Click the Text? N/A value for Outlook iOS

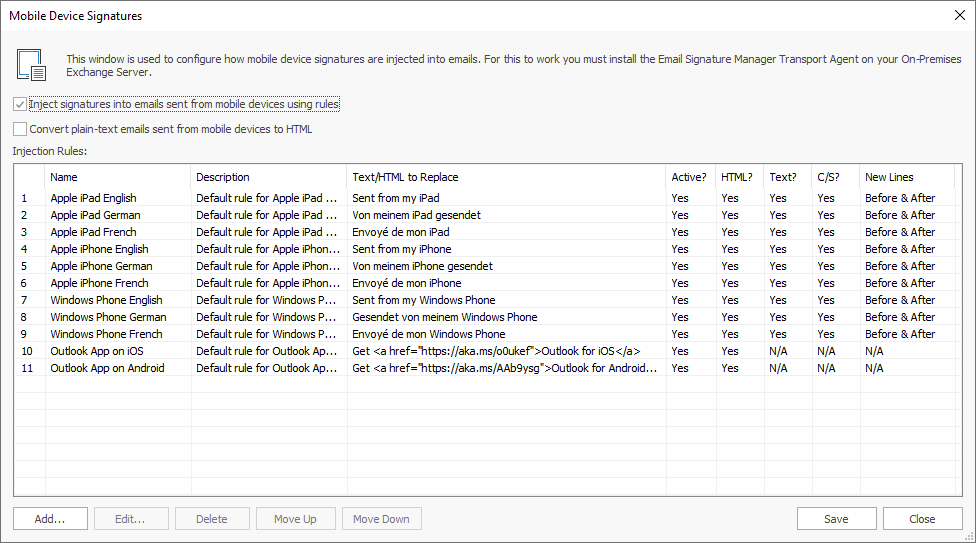[x=778, y=351]
